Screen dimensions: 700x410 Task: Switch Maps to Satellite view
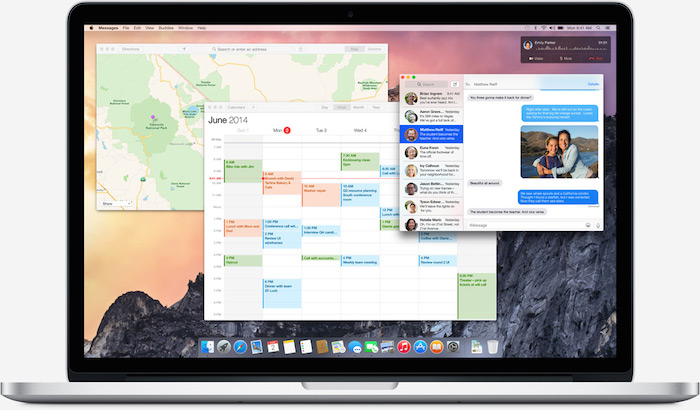[x=374, y=49]
